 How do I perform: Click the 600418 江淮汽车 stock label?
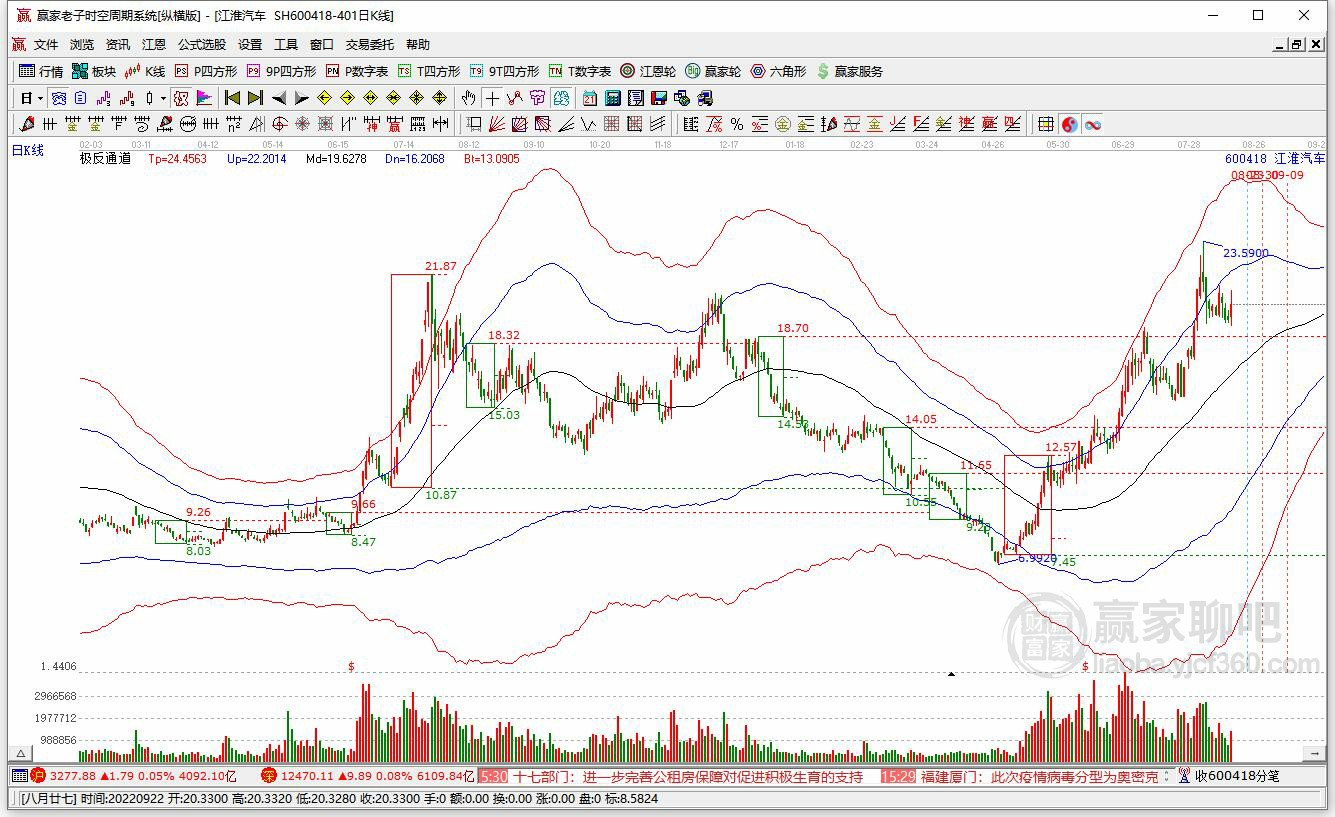[1275, 159]
